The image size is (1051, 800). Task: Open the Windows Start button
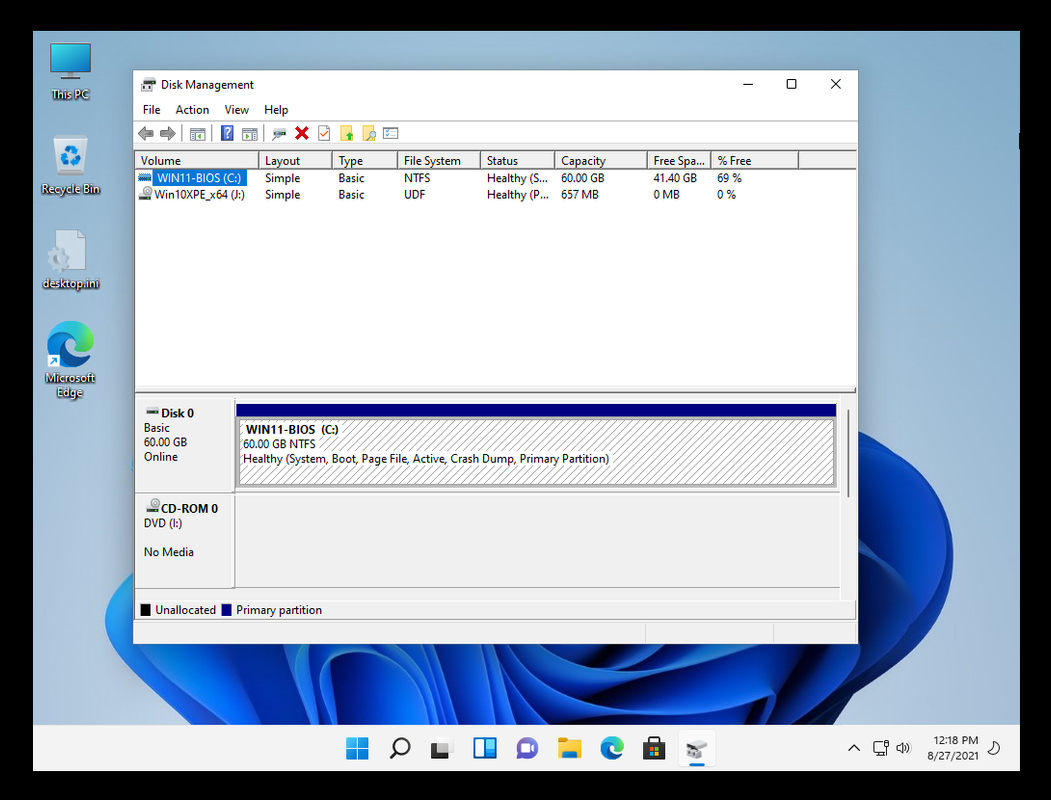click(357, 748)
